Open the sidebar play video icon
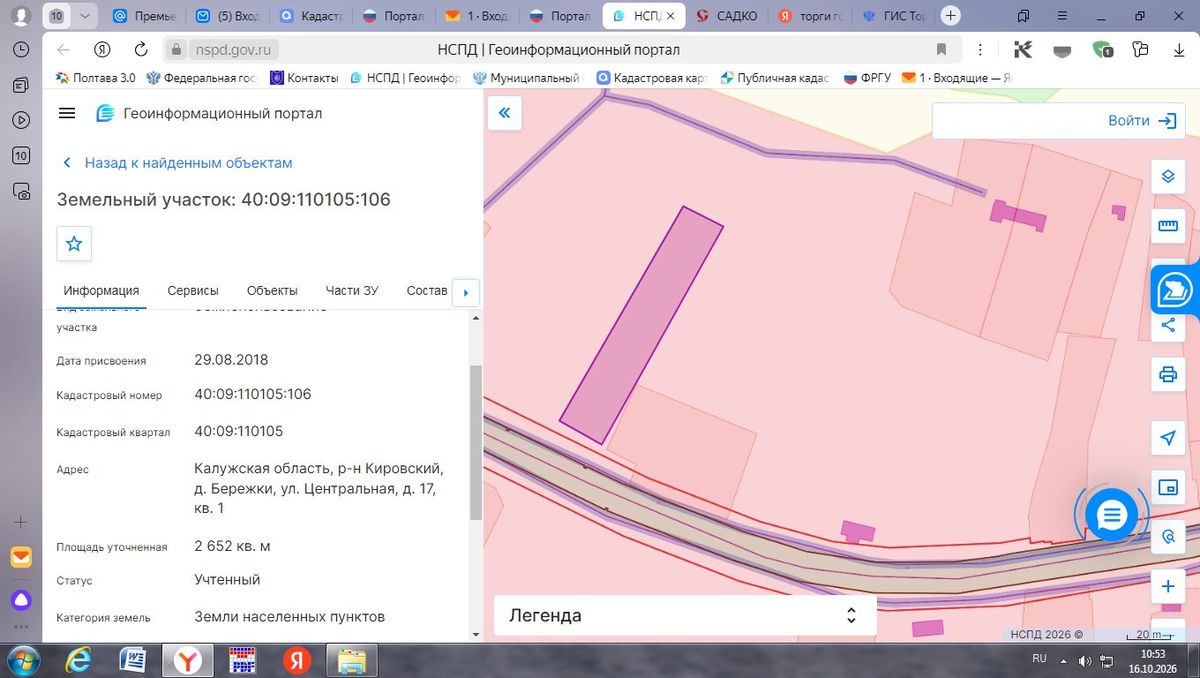 click(x=21, y=120)
